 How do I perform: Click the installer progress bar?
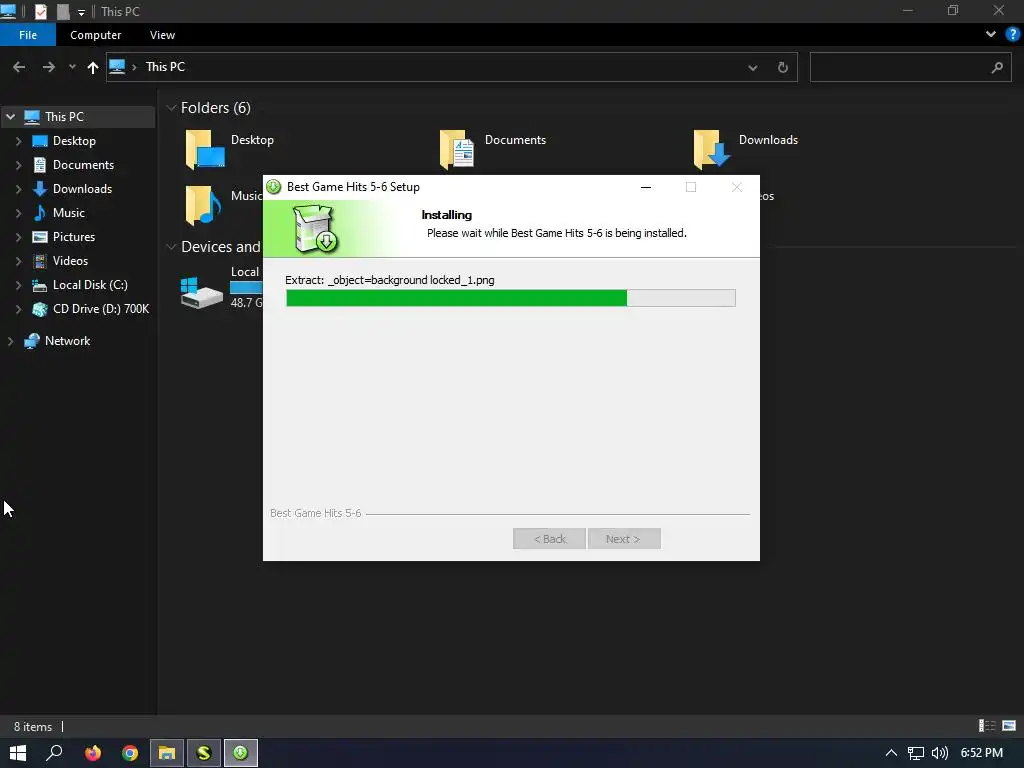pyautogui.click(x=511, y=298)
